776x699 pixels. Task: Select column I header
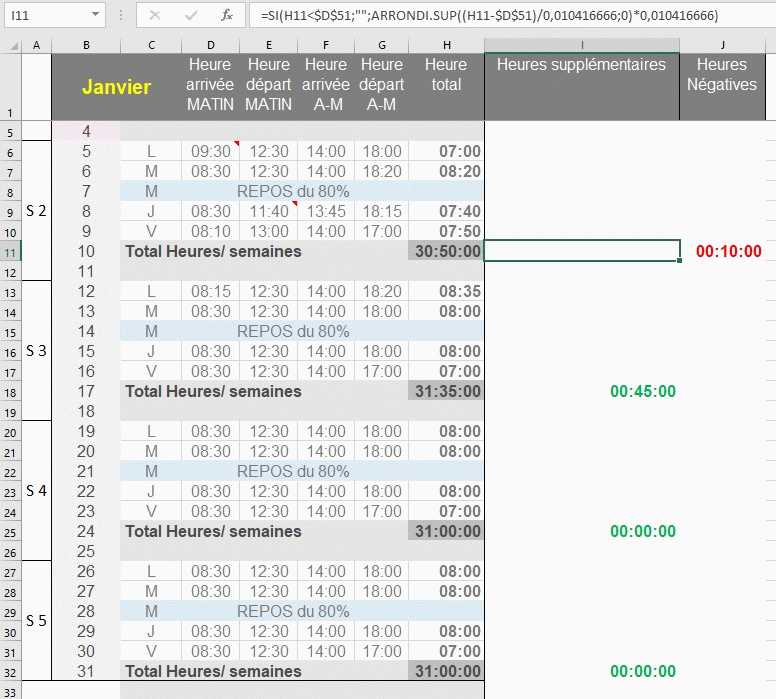point(582,46)
